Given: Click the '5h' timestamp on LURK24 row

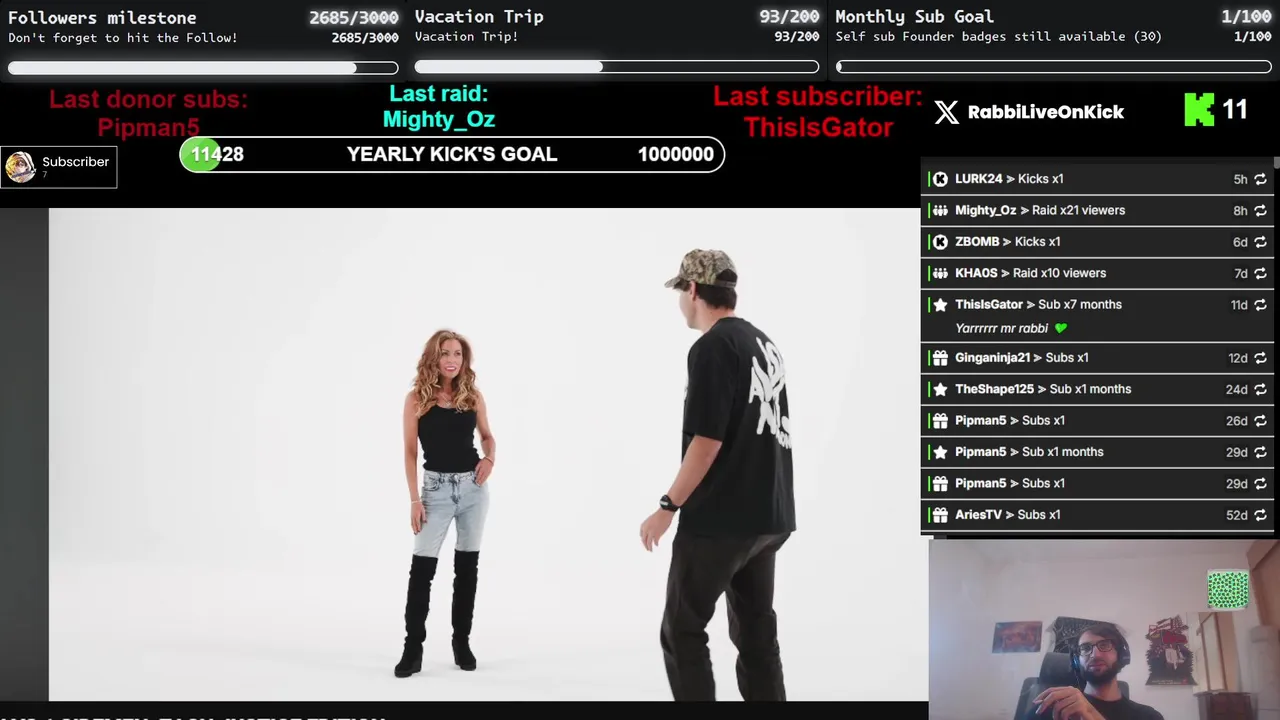Looking at the screenshot, I should tap(1240, 179).
